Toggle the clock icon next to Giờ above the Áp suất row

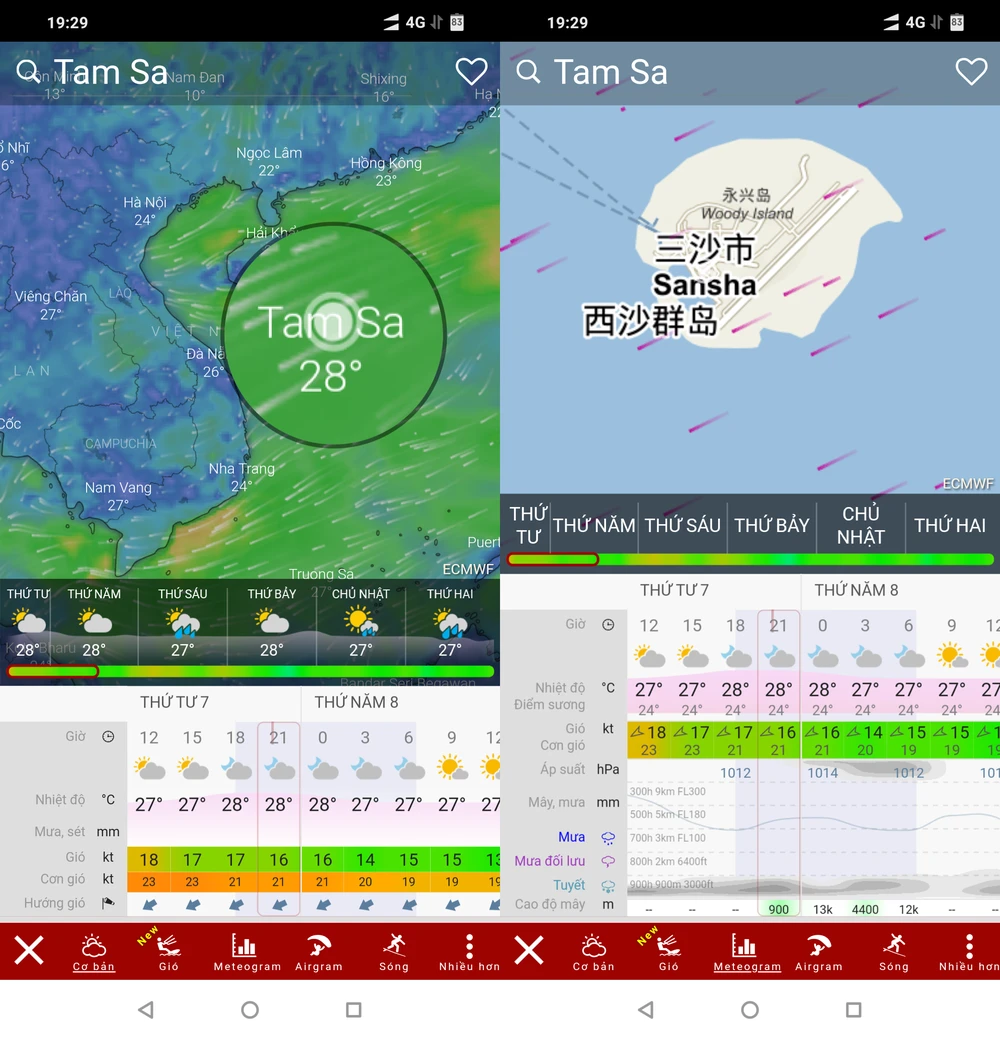pos(608,625)
